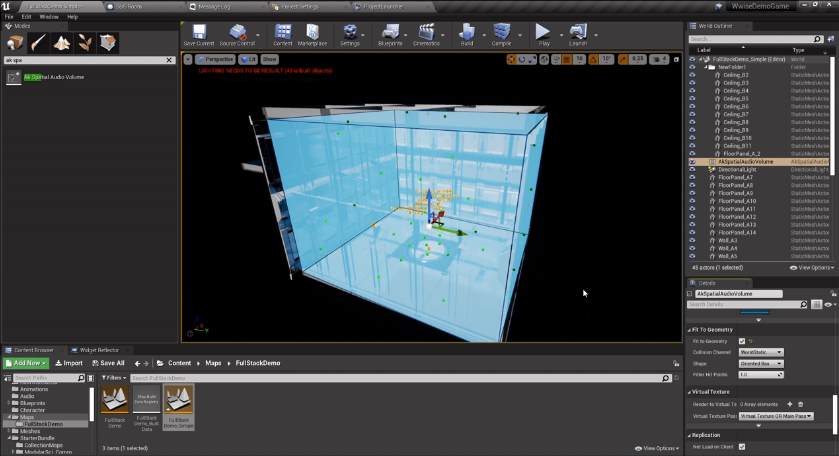This screenshot has height=456, width=839.
Task: Click the Add New button
Action: (x=25, y=363)
